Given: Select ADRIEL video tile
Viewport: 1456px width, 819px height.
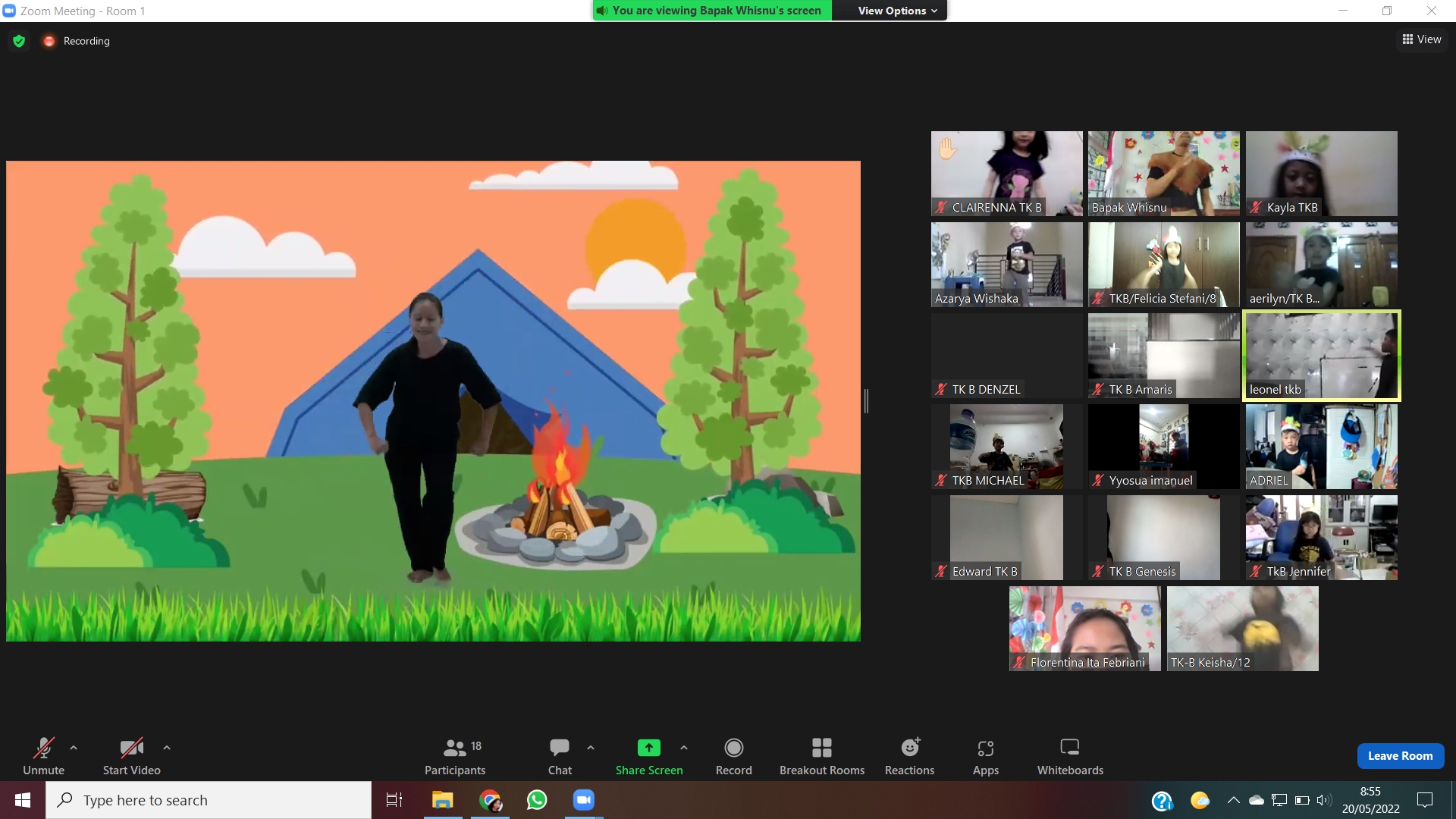Looking at the screenshot, I should coord(1321,447).
